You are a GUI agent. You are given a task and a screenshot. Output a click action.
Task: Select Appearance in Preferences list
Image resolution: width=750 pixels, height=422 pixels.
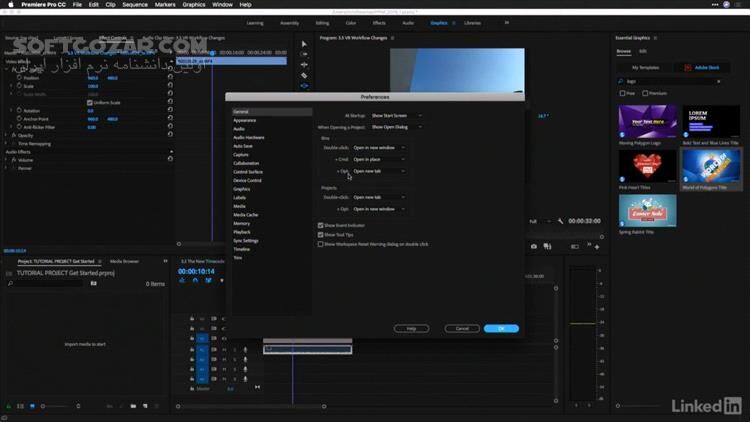pos(244,121)
